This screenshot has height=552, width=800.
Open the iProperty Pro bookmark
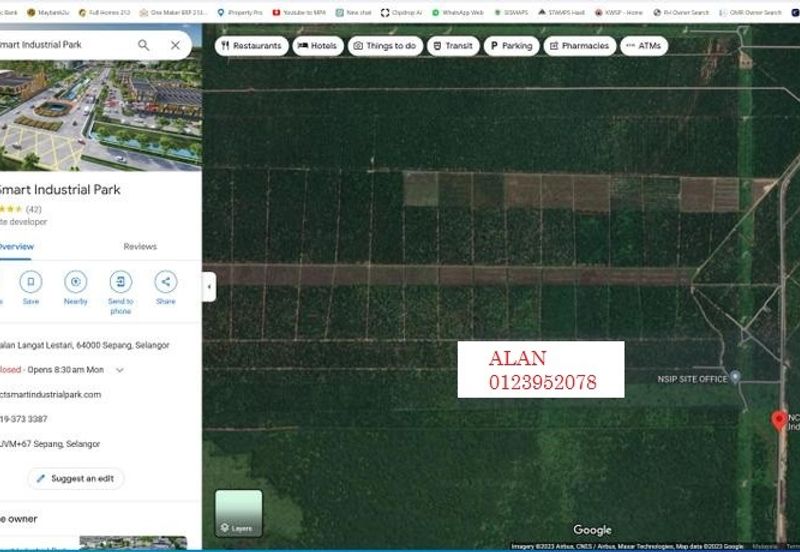coord(240,12)
